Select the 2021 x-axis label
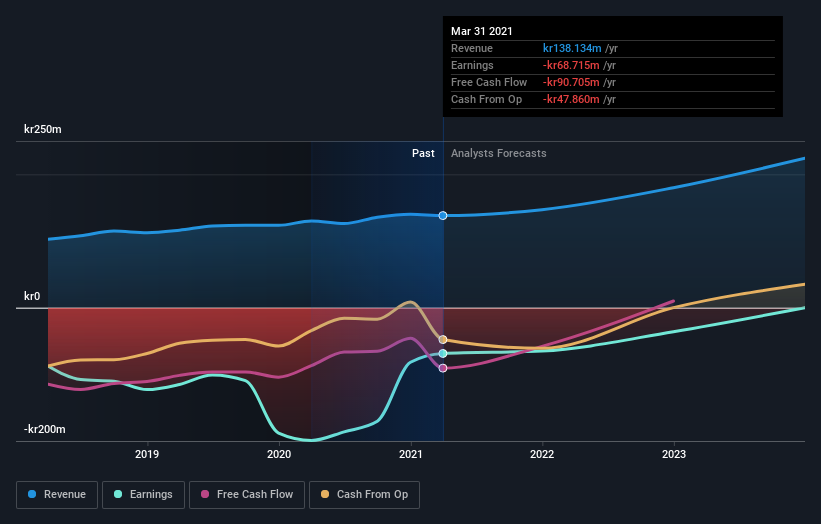Screen dimensions: 821x524 [x=410, y=454]
